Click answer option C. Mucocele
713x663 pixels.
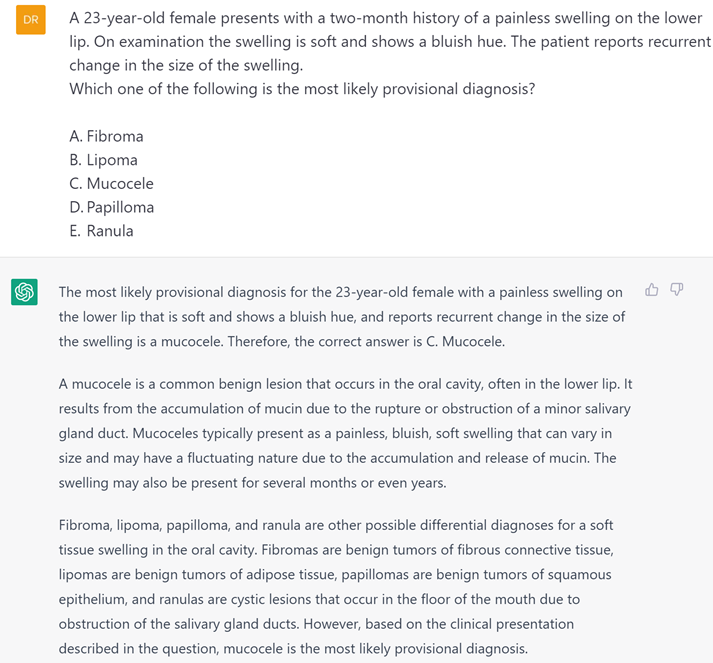pos(112,184)
